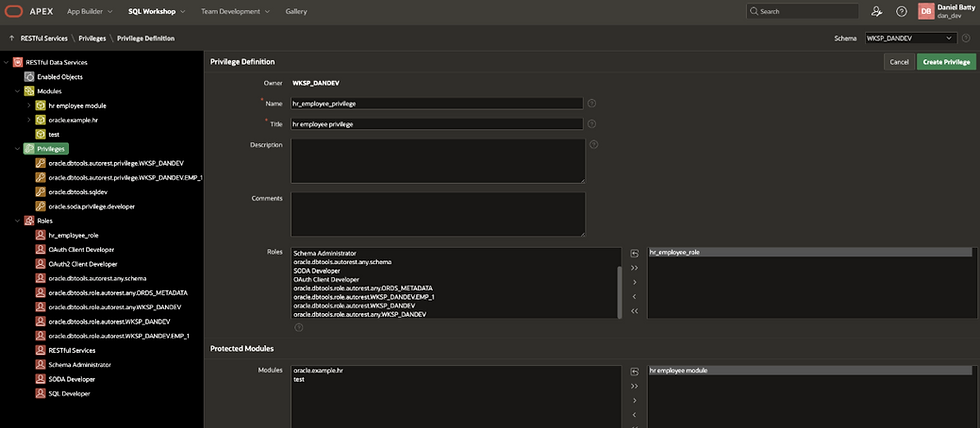Click the schema help icon
The height and width of the screenshot is (428, 980).
[x=966, y=38]
